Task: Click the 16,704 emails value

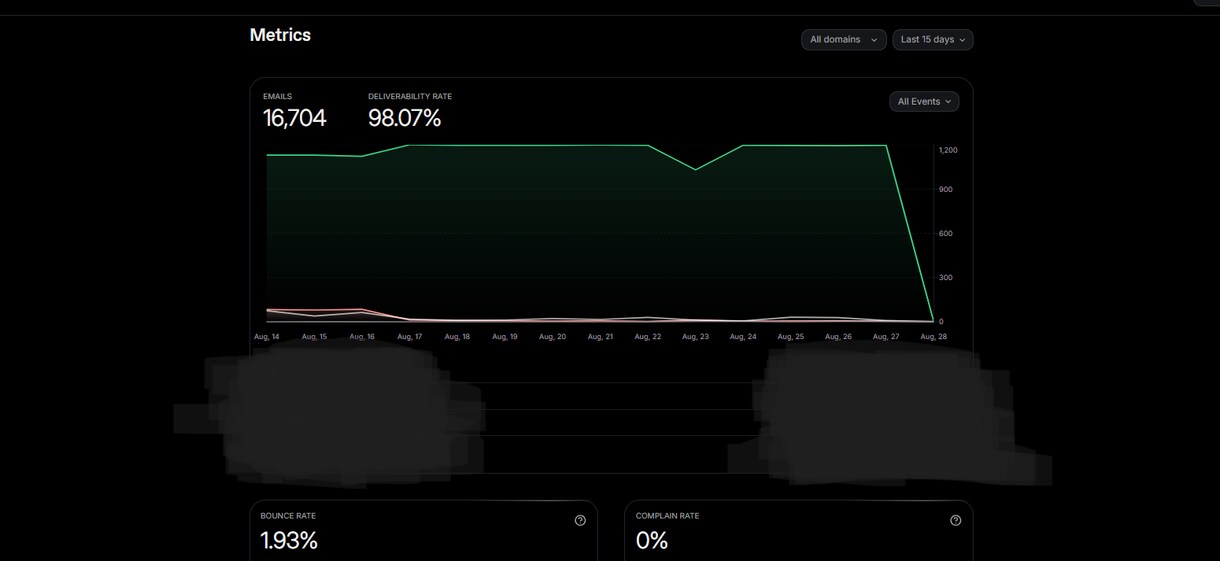Action: pyautogui.click(x=294, y=118)
